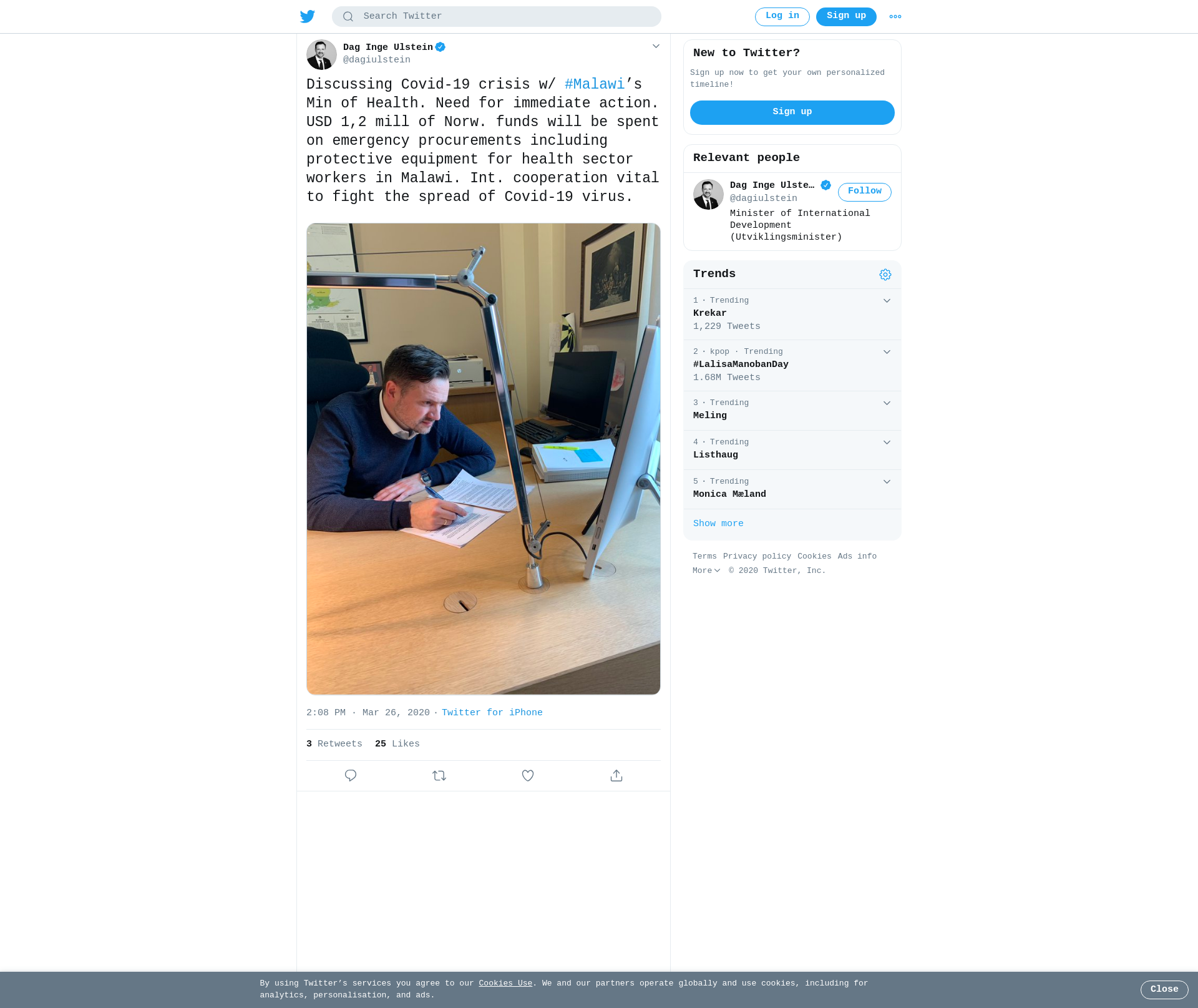Open the tweet's desk photo
Screen dimensions: 1198x1008
coord(484,459)
